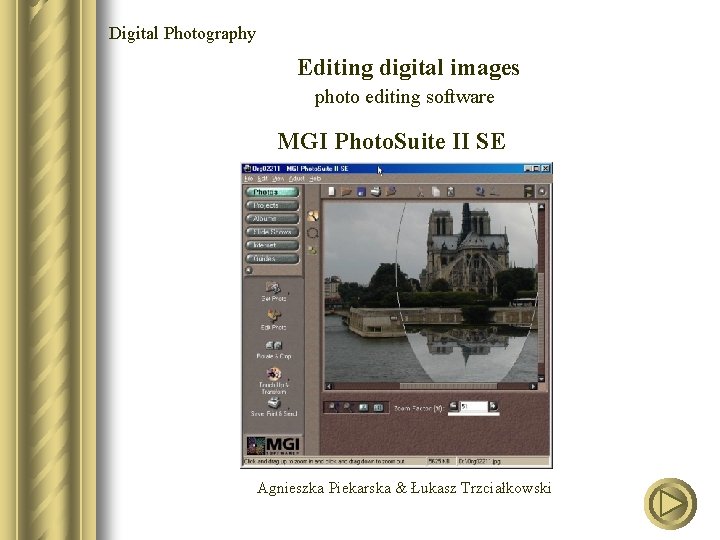This screenshot has width=720, height=540.
Task: Select the Internet button
Action: (272, 245)
